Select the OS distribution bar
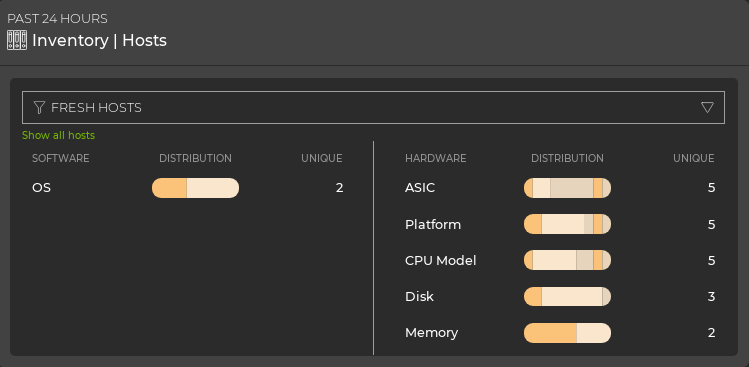The width and height of the screenshot is (749, 367). coord(195,188)
